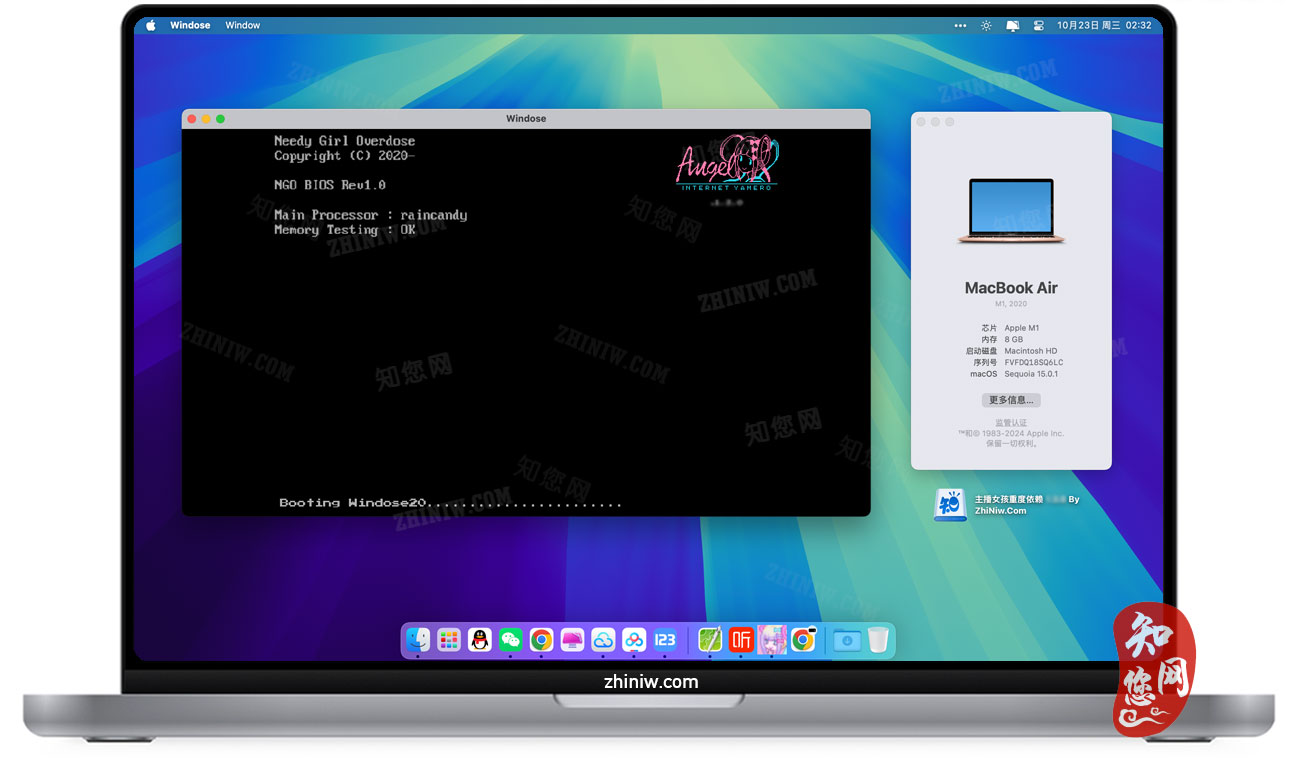This screenshot has height=779, width=1298.
Task: Click the three-dots menu bar item
Action: (x=961, y=25)
